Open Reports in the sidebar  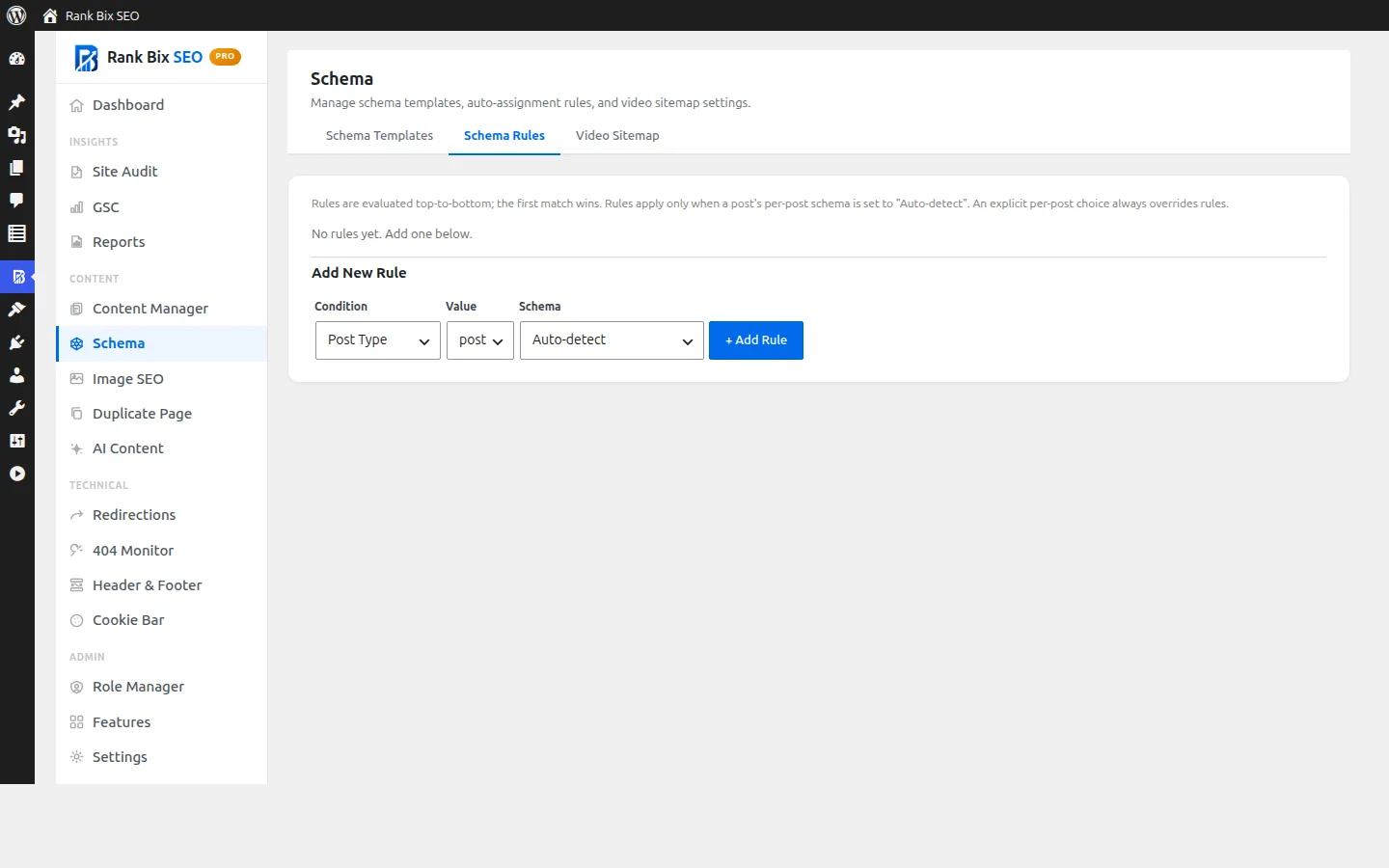(x=162, y=242)
